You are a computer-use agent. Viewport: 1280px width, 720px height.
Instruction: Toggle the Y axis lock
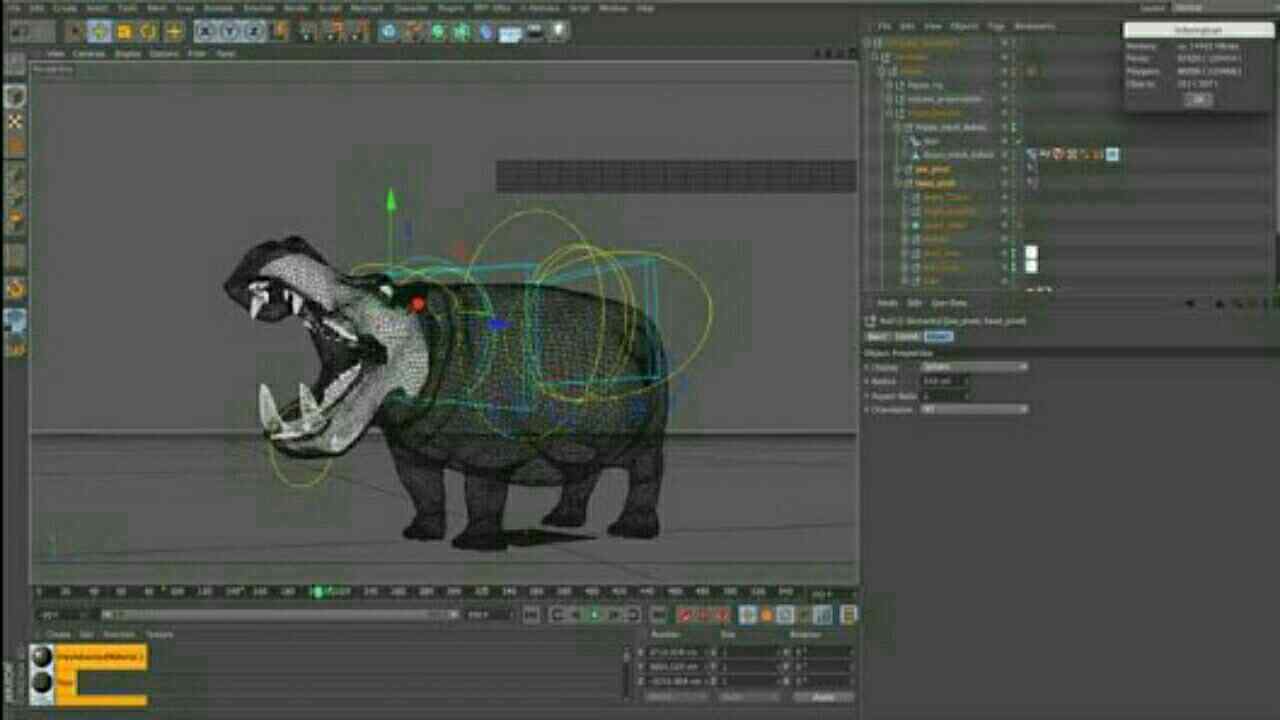(229, 31)
